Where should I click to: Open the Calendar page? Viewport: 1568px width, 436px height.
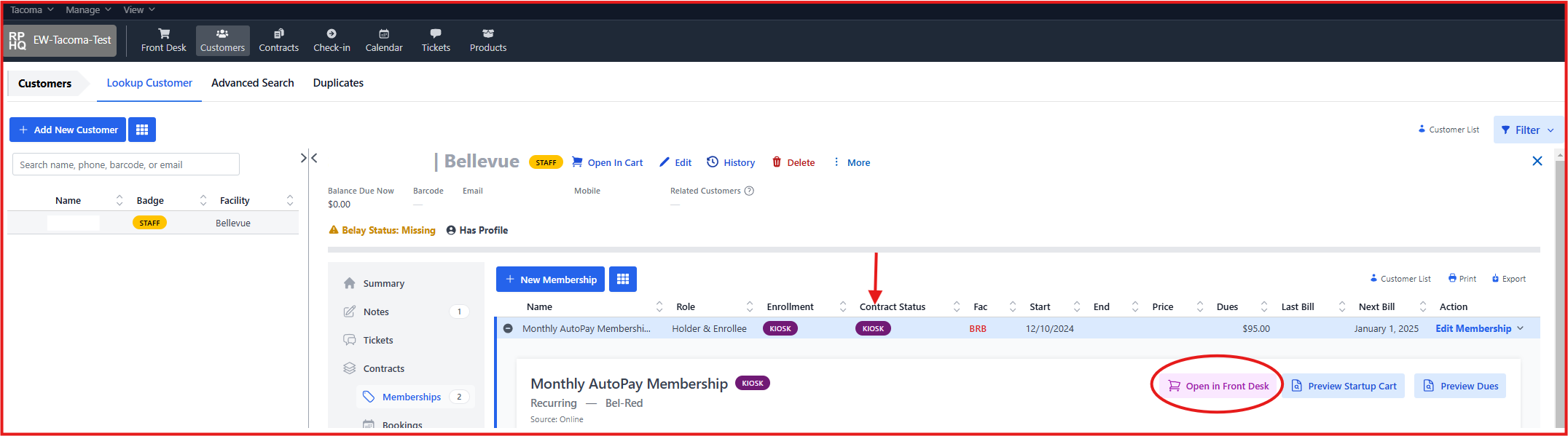click(384, 41)
